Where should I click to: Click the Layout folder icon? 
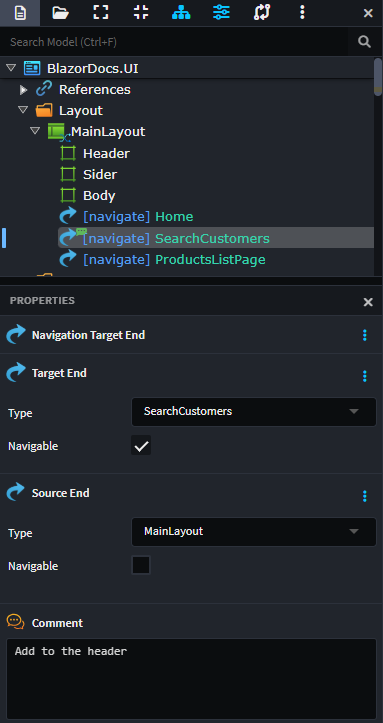[44, 110]
